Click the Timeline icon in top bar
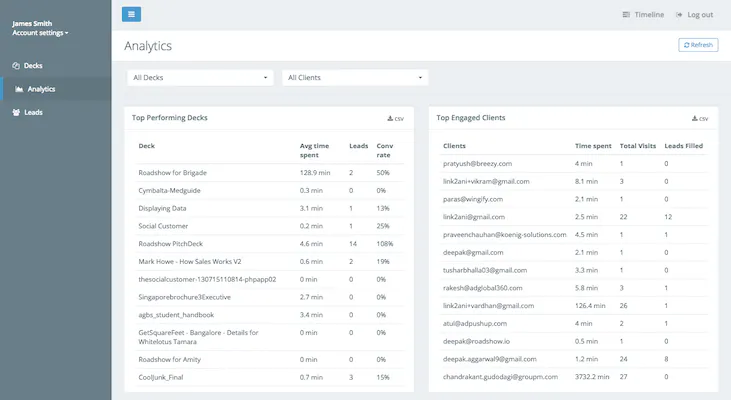Image resolution: width=731 pixels, height=400 pixels. click(x=626, y=15)
